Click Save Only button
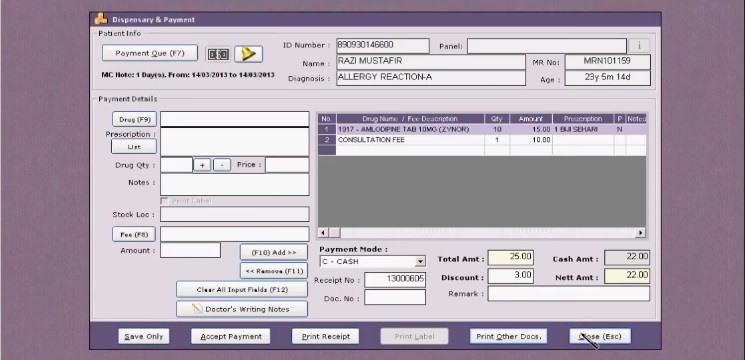Screen dimensions: 745x360 pos(143,336)
